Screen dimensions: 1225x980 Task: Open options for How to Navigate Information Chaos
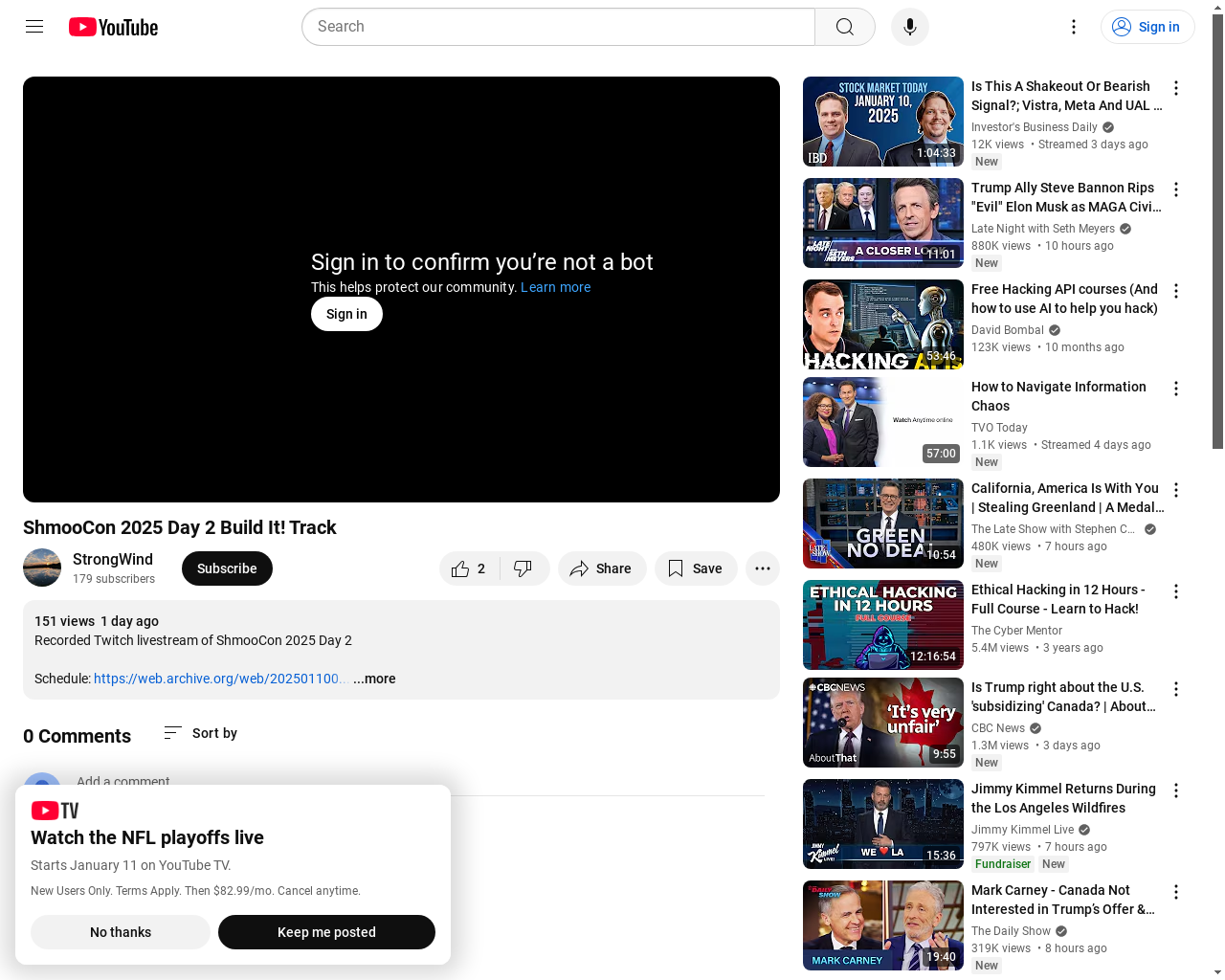[x=1176, y=389]
